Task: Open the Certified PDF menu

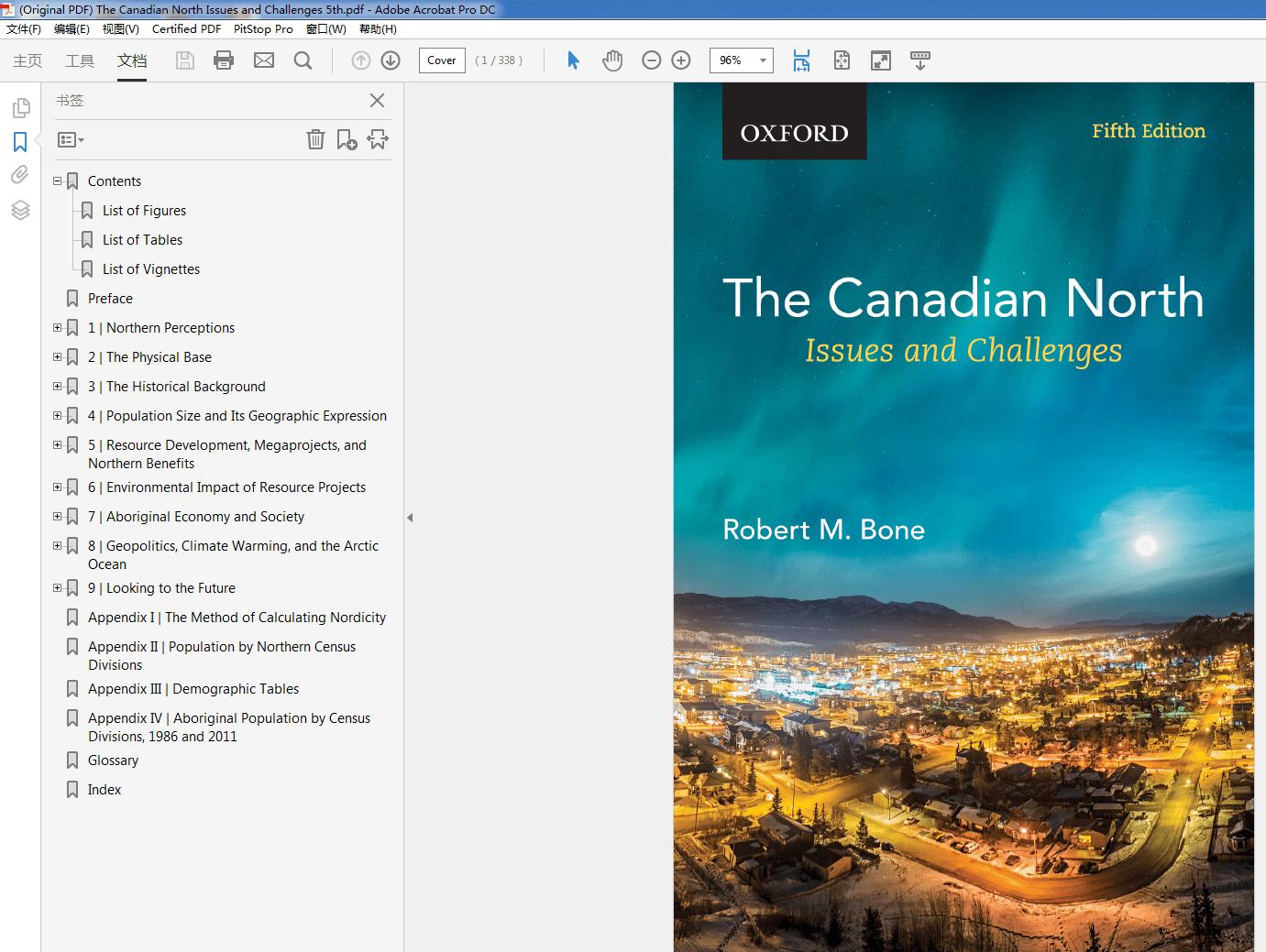Action: coord(186,28)
